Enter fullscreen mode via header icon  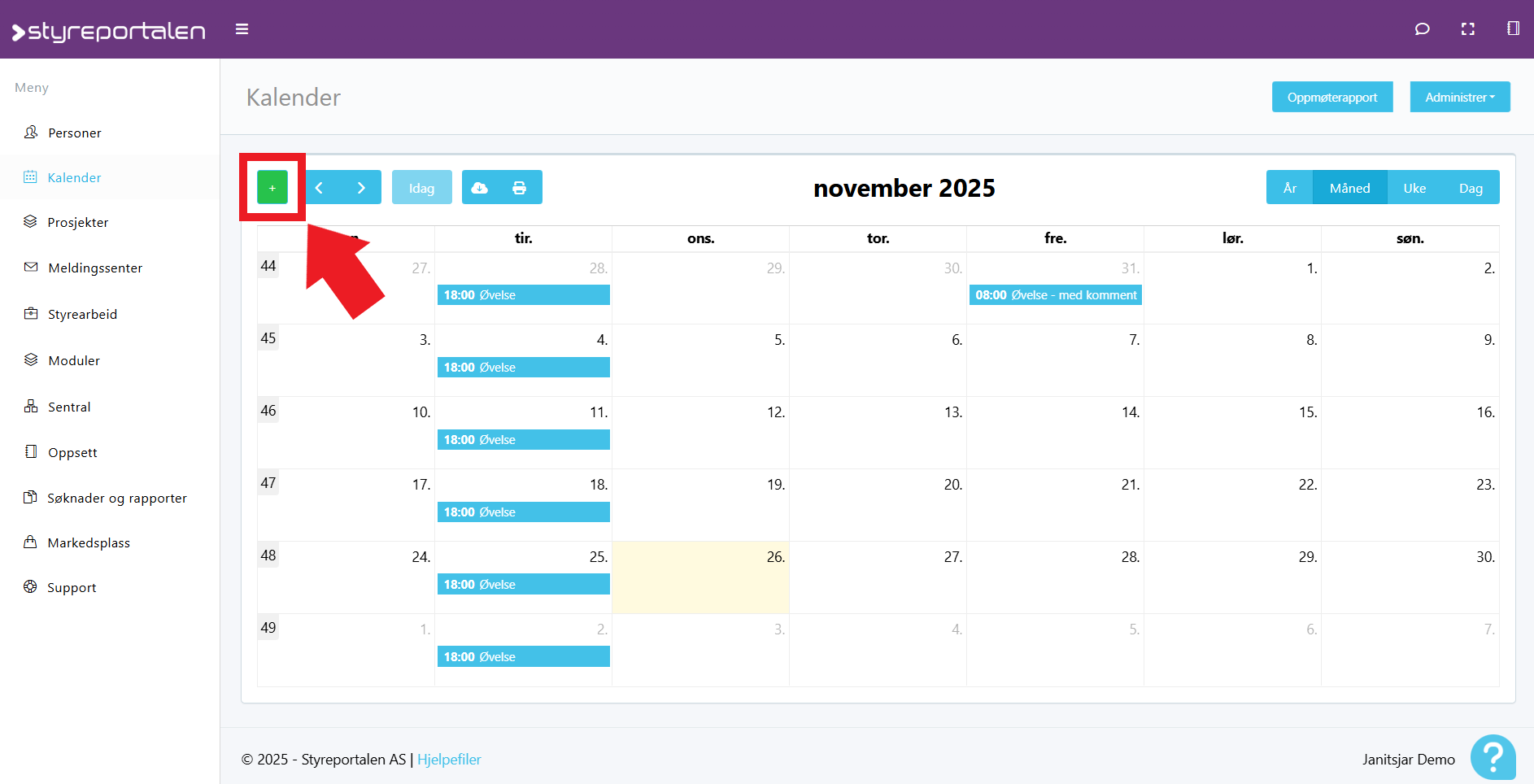point(1467,29)
